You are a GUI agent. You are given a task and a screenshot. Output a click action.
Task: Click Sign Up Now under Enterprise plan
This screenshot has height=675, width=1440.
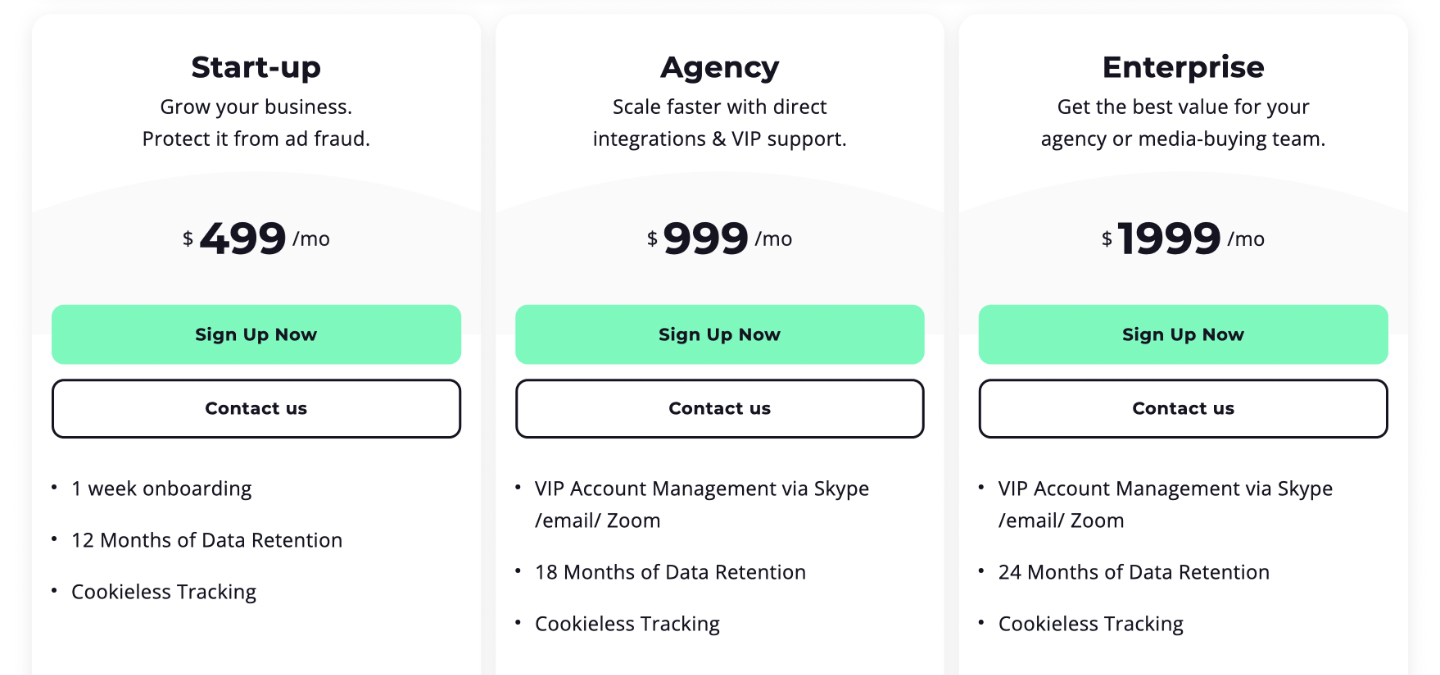[x=1183, y=335]
